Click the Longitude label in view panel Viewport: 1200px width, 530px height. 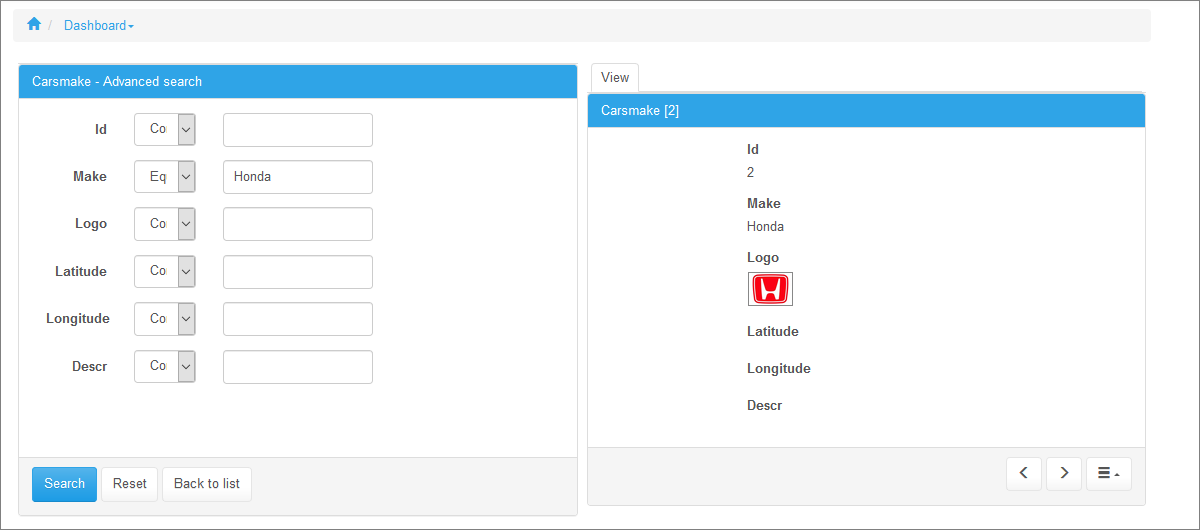[779, 368]
